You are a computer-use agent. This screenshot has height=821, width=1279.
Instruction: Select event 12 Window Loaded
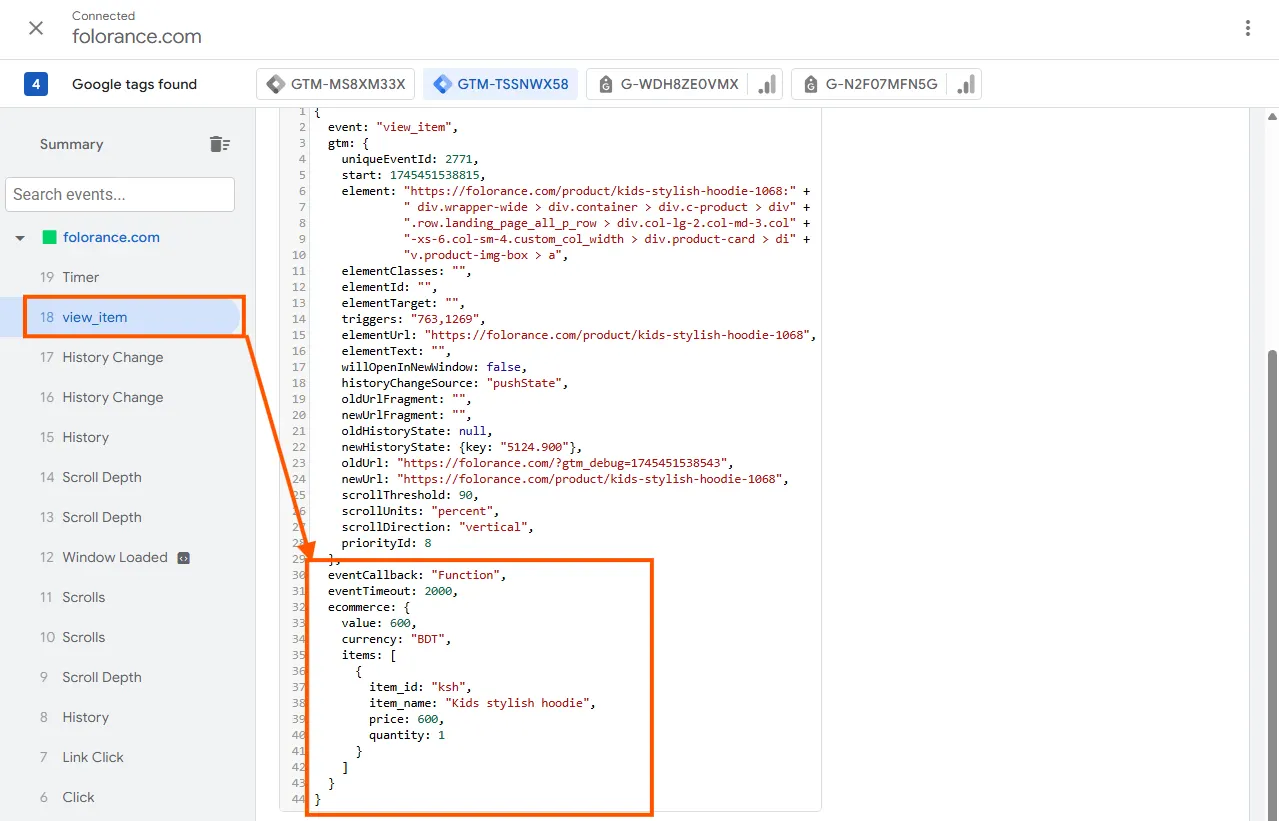tap(122, 557)
